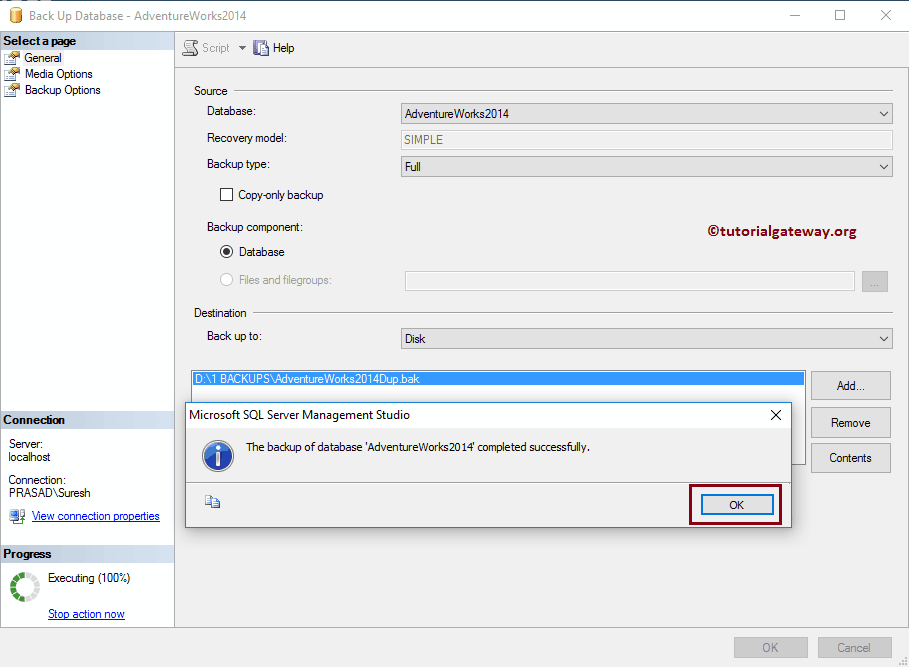
Task: Maximize the Back Up Database window
Action: pos(840,16)
